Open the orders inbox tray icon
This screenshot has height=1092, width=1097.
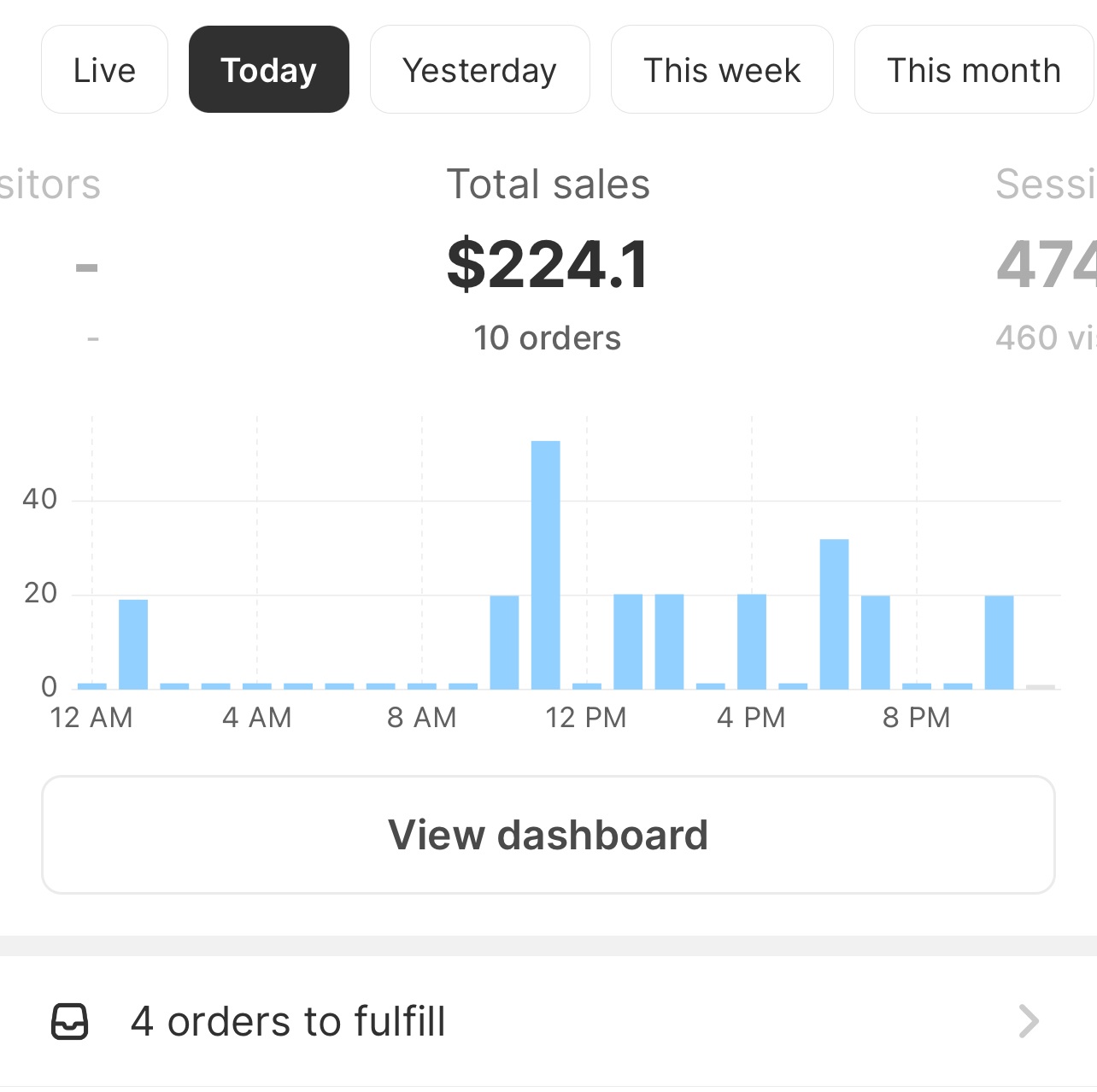70,1021
